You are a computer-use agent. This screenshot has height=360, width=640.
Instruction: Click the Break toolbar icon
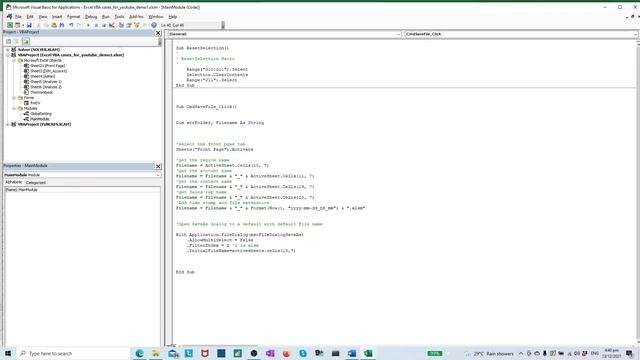[96, 25]
